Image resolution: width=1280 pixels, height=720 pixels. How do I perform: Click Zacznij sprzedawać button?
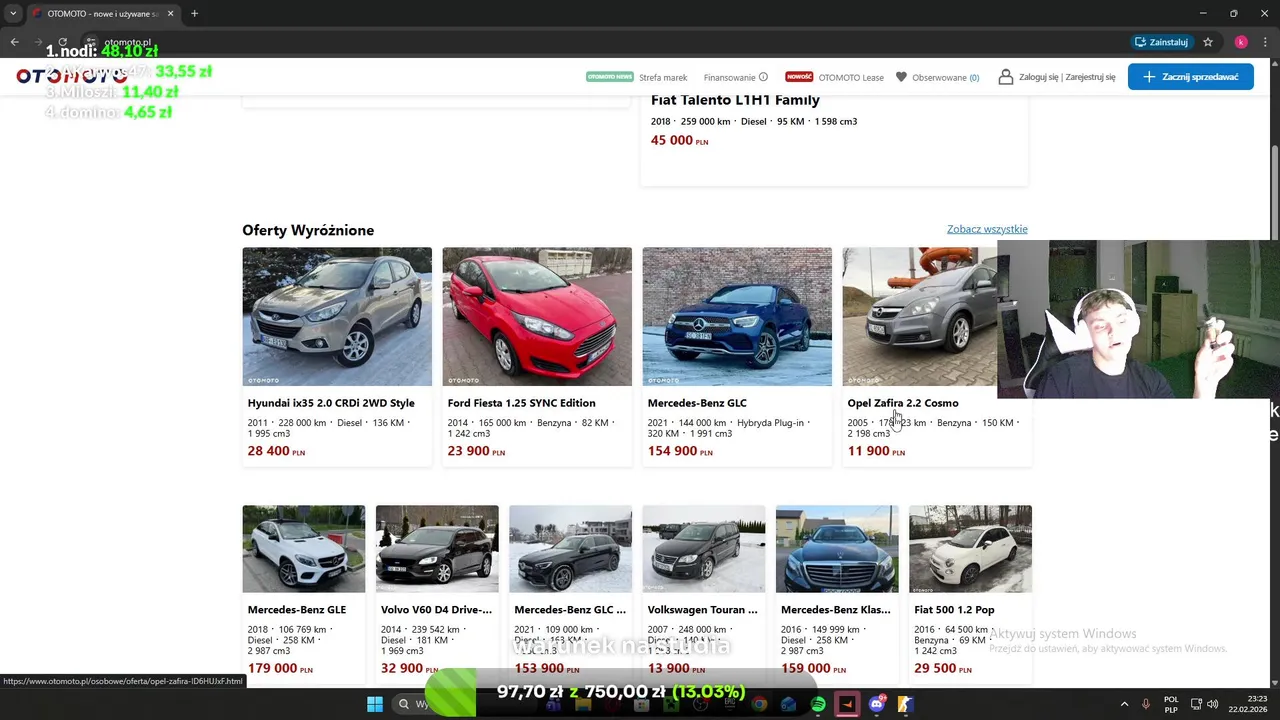pos(1190,77)
